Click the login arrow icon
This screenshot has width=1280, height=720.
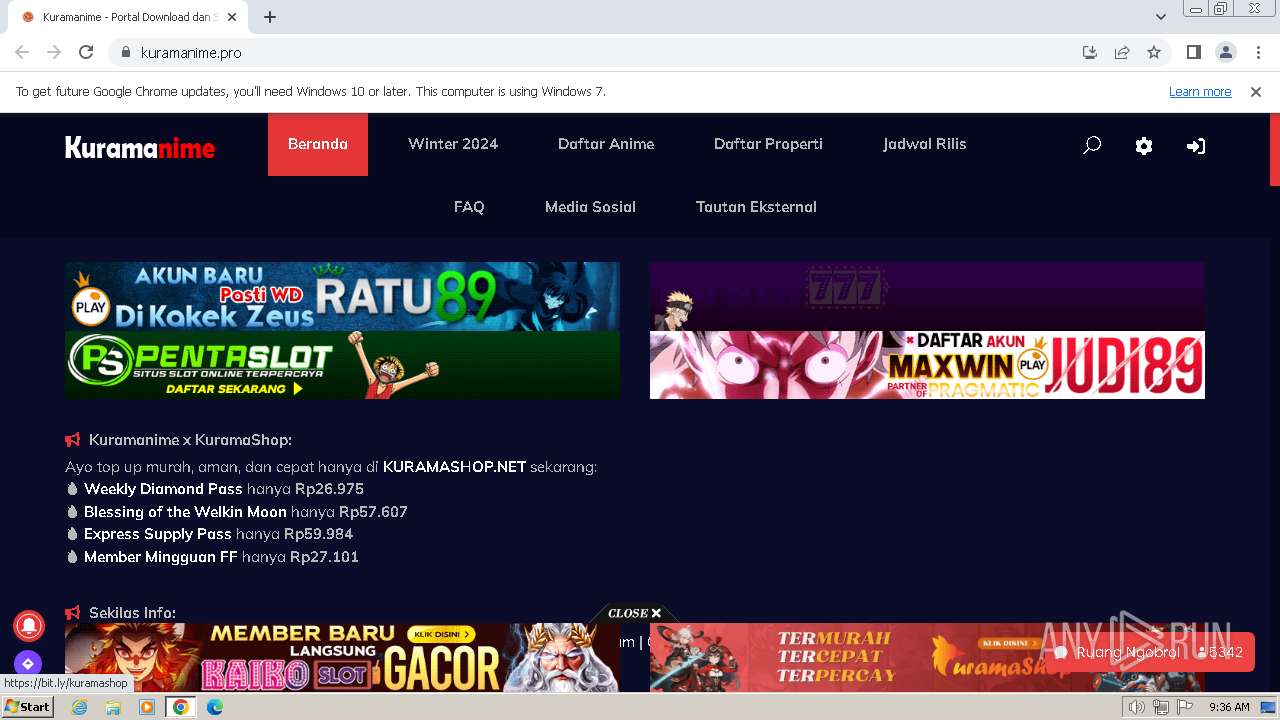[1196, 146]
